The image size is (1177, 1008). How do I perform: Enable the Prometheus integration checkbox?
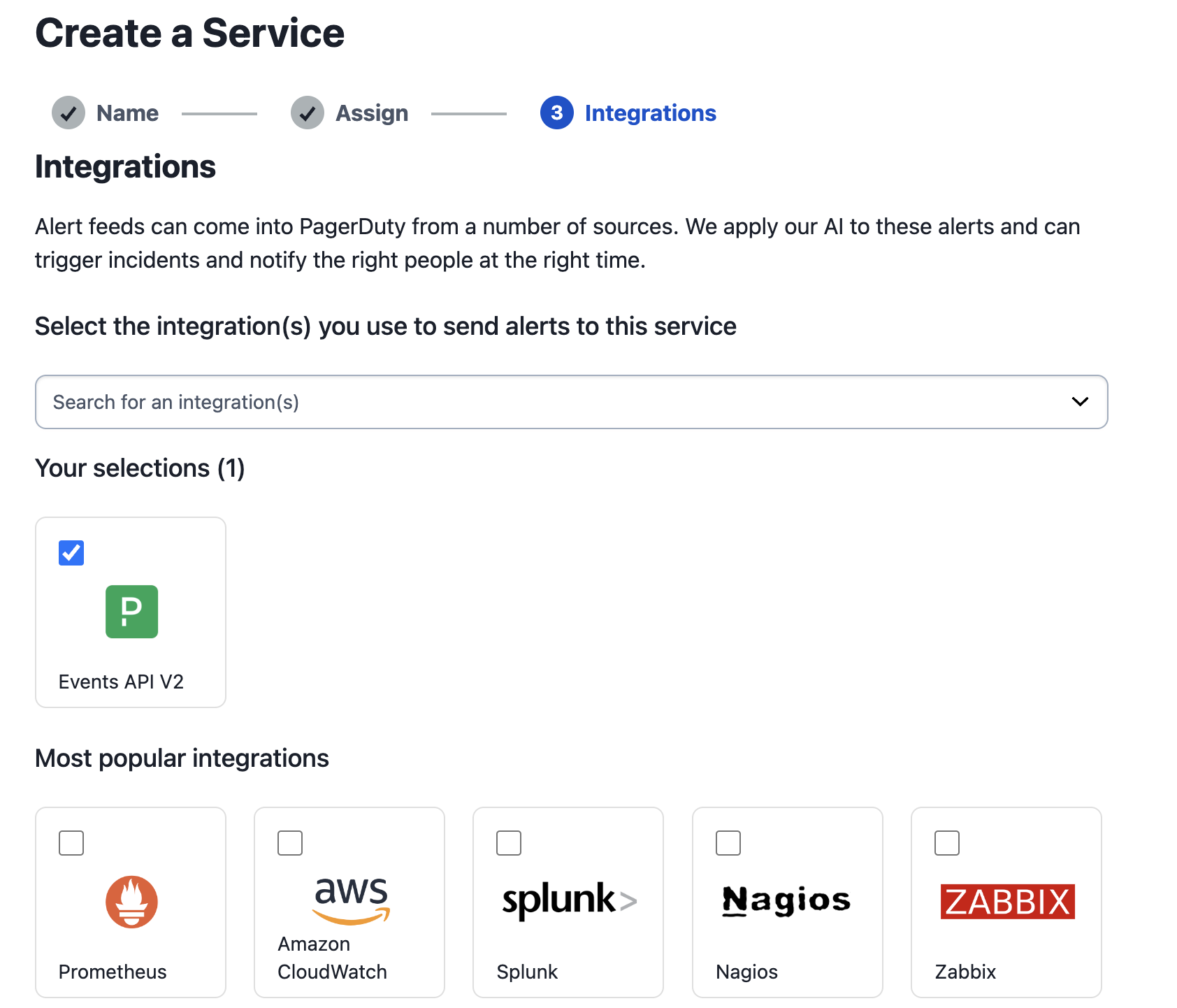point(71,843)
